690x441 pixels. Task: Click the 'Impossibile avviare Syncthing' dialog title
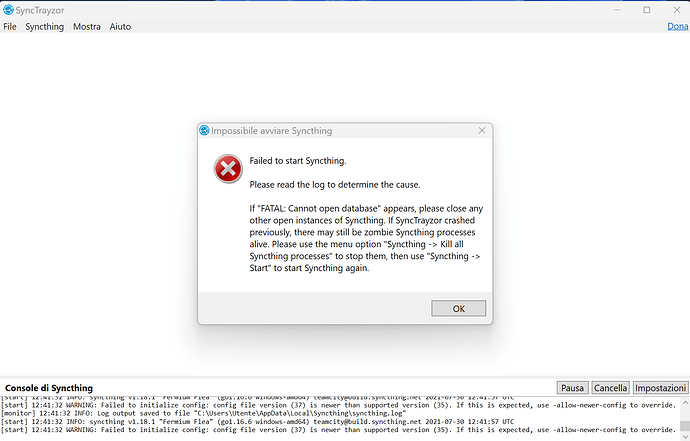[x=272, y=131]
